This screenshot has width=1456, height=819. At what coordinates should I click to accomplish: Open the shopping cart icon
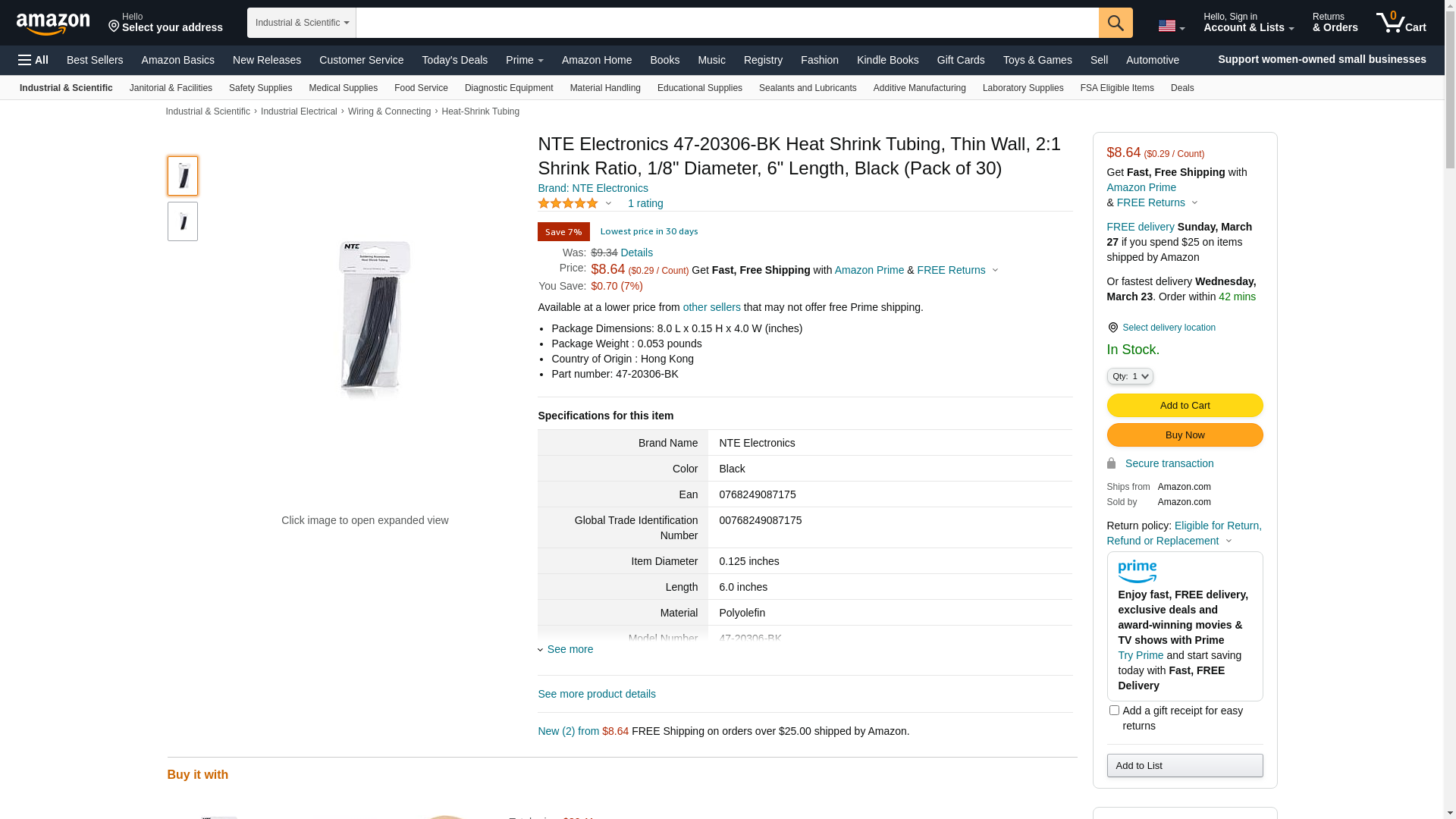tap(1400, 23)
